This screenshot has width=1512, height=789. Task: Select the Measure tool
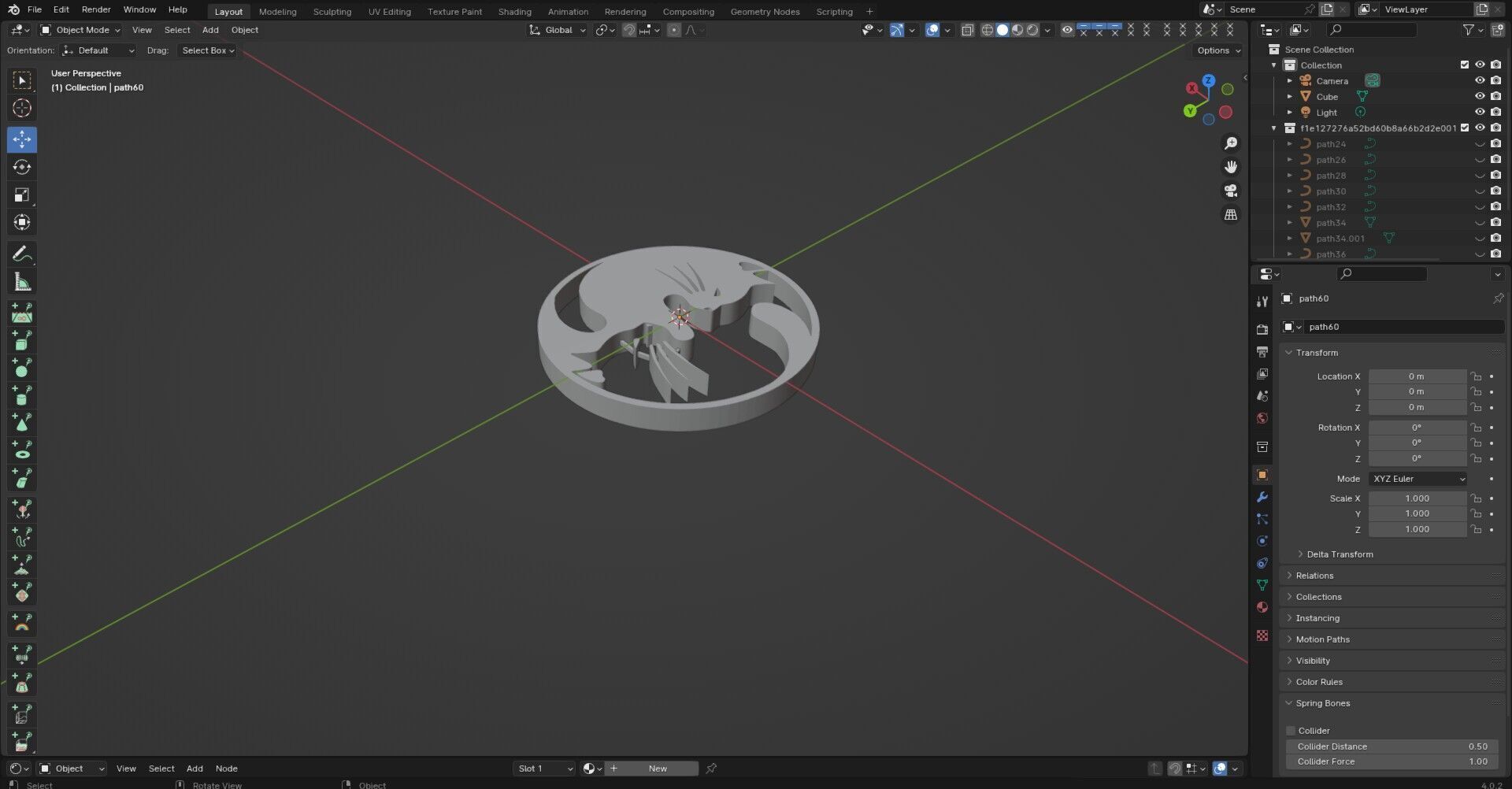pyautogui.click(x=22, y=282)
